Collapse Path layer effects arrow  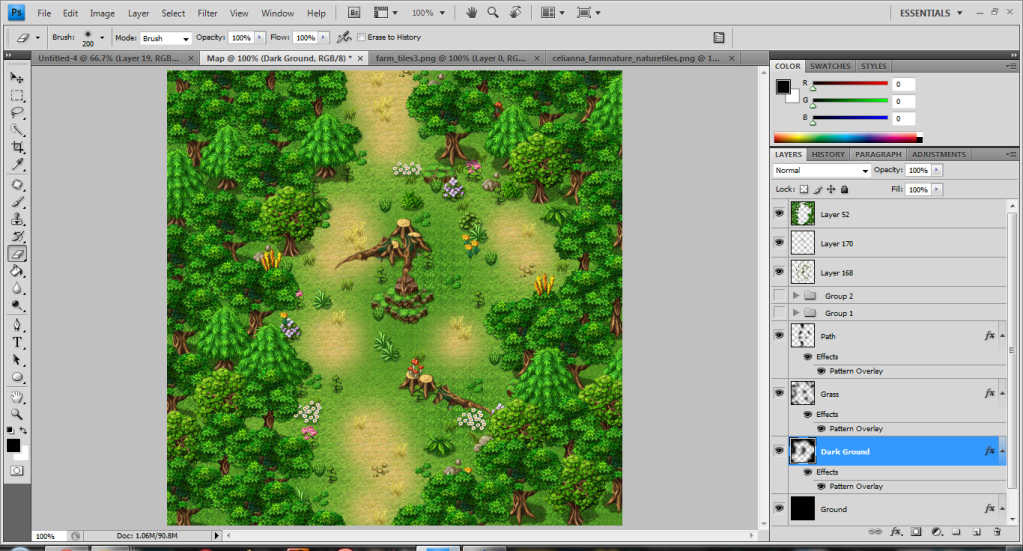pyautogui.click(x=1002, y=336)
